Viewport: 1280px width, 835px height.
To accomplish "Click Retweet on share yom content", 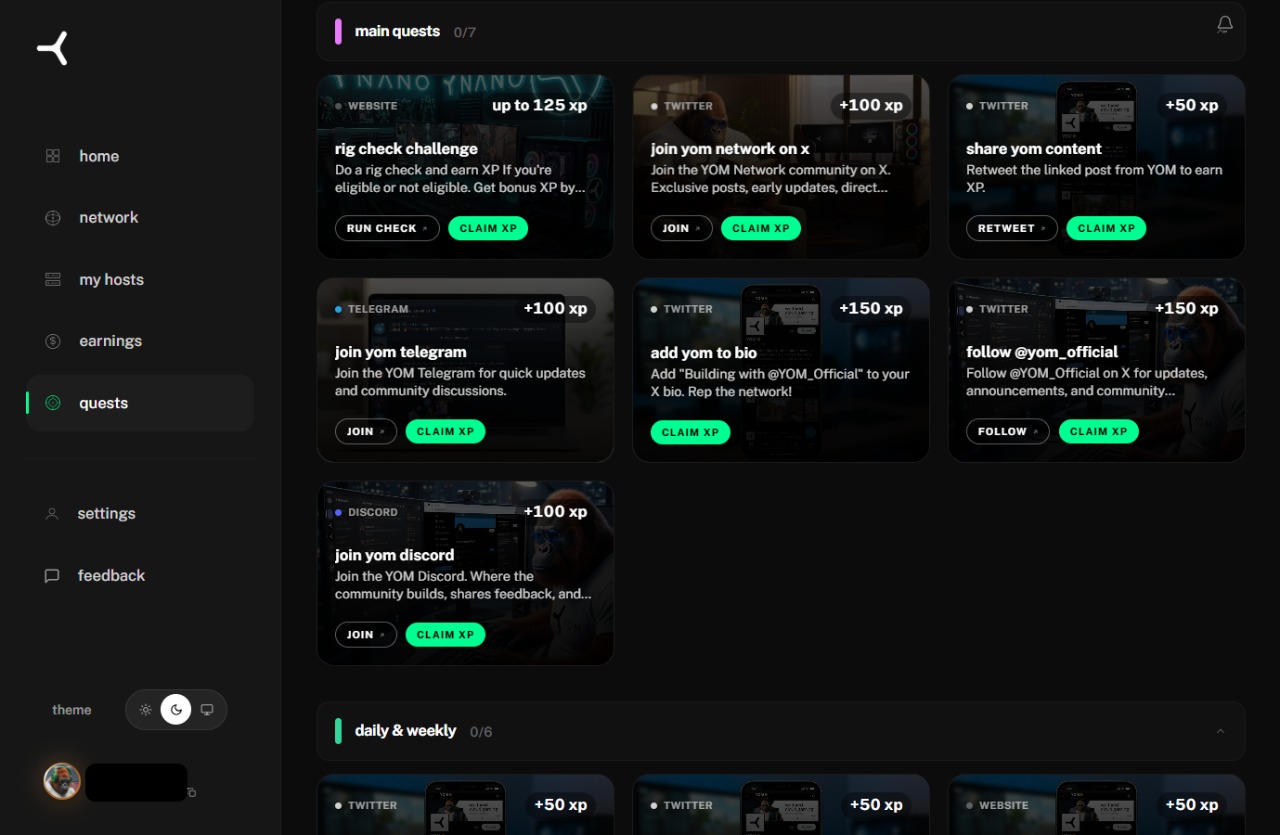I will point(1012,228).
